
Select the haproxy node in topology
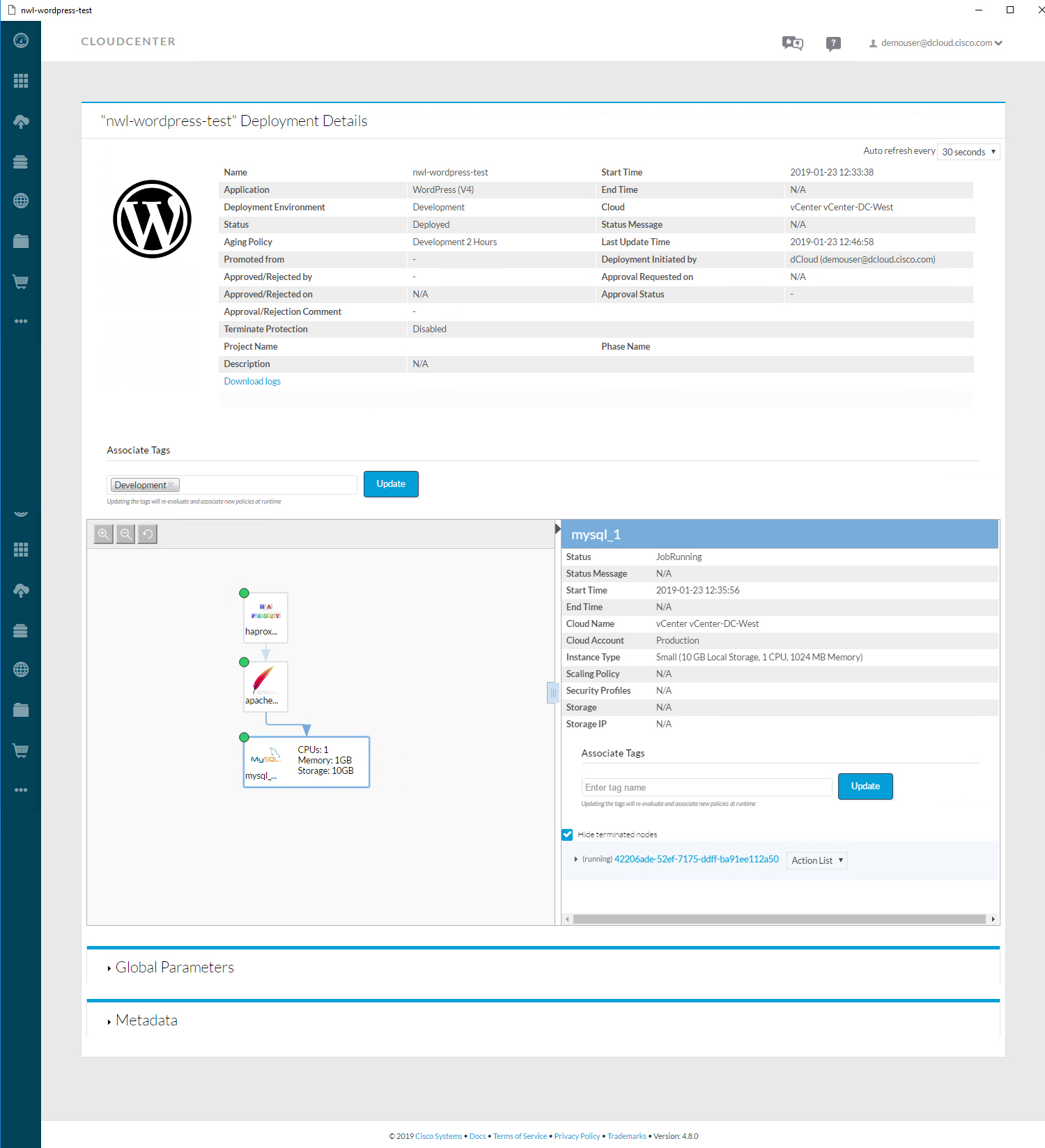(265, 617)
